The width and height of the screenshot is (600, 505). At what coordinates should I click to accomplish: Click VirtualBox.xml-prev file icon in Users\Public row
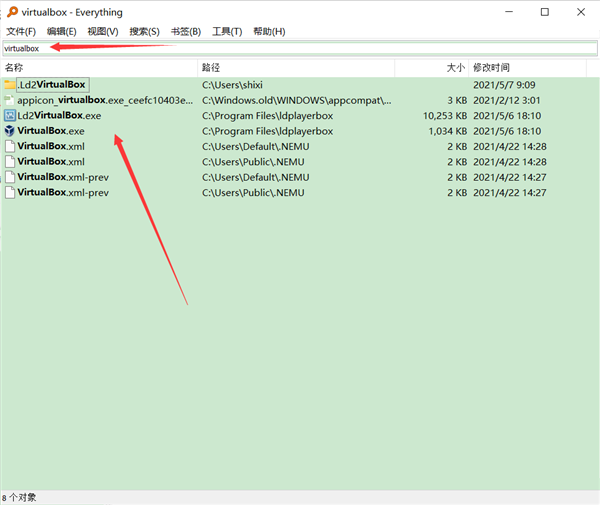click(x=10, y=192)
